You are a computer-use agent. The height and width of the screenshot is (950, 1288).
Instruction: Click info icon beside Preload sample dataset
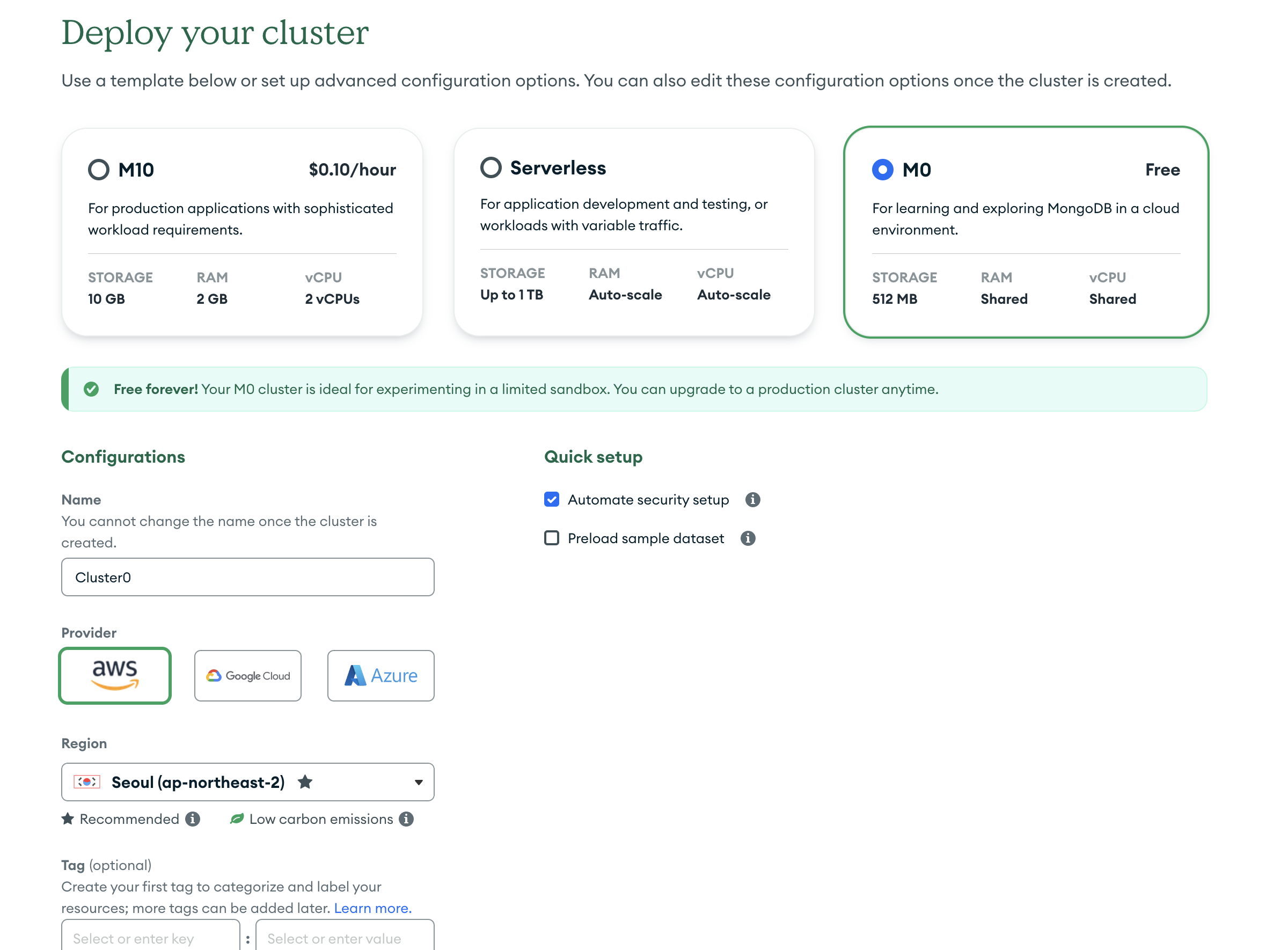click(x=748, y=538)
